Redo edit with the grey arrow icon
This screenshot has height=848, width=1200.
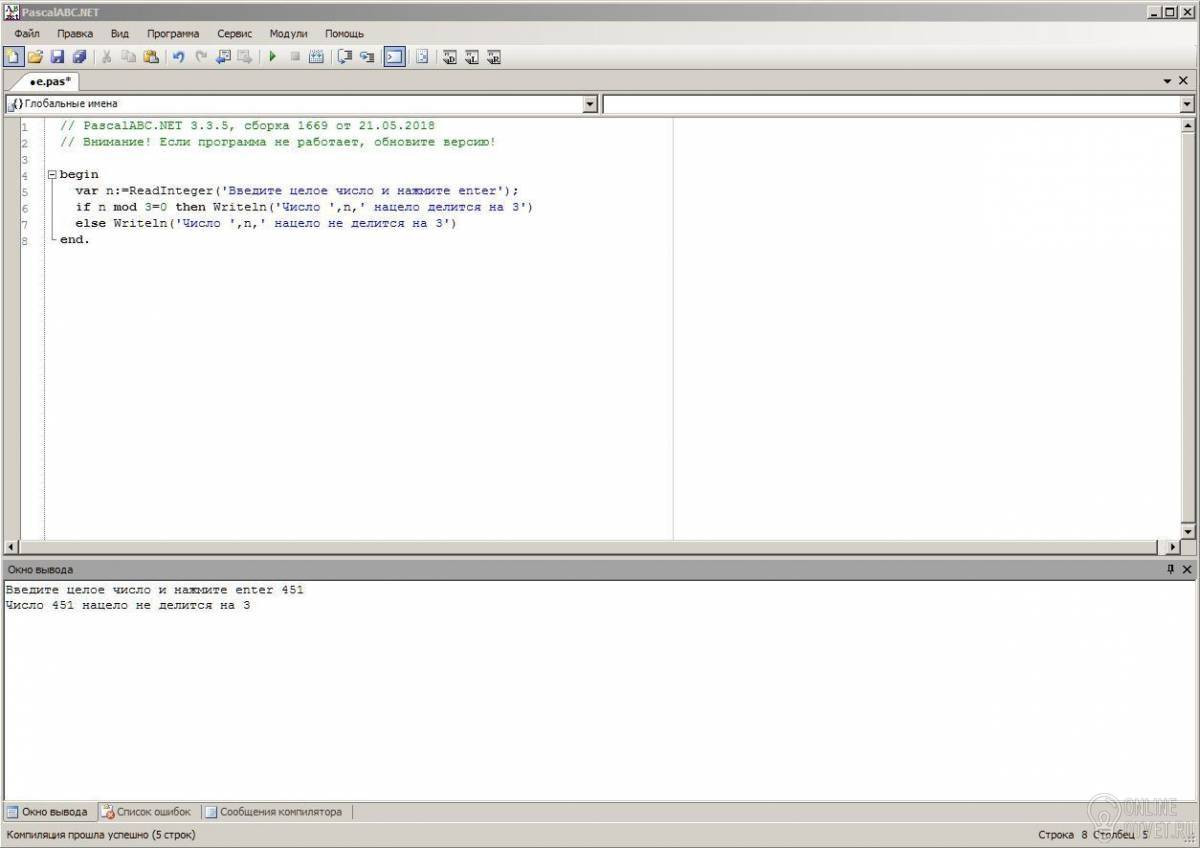200,57
